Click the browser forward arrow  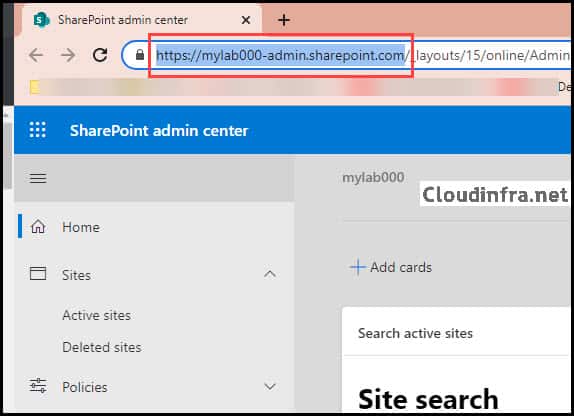point(68,55)
